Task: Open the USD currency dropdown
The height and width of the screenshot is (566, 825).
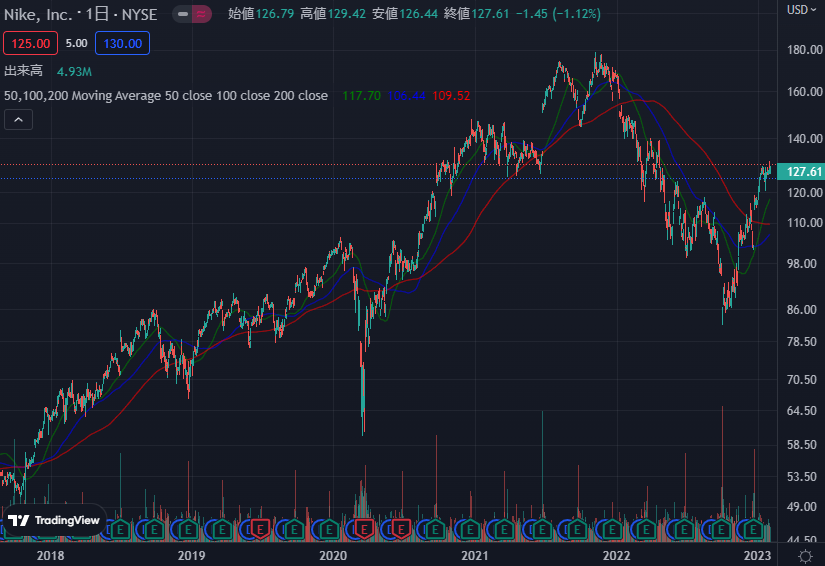Action: (x=801, y=10)
